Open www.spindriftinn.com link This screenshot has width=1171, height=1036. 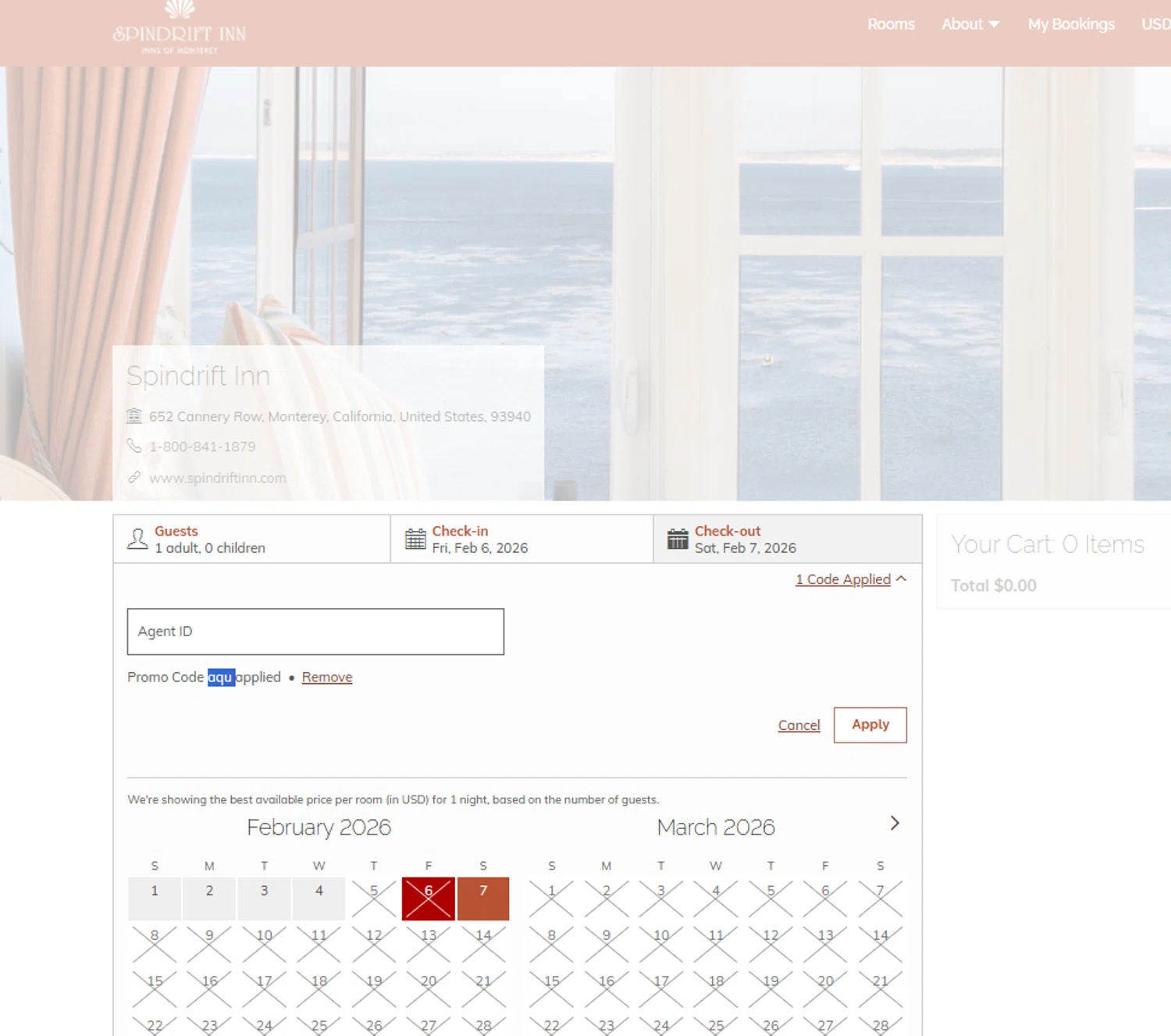(x=218, y=478)
